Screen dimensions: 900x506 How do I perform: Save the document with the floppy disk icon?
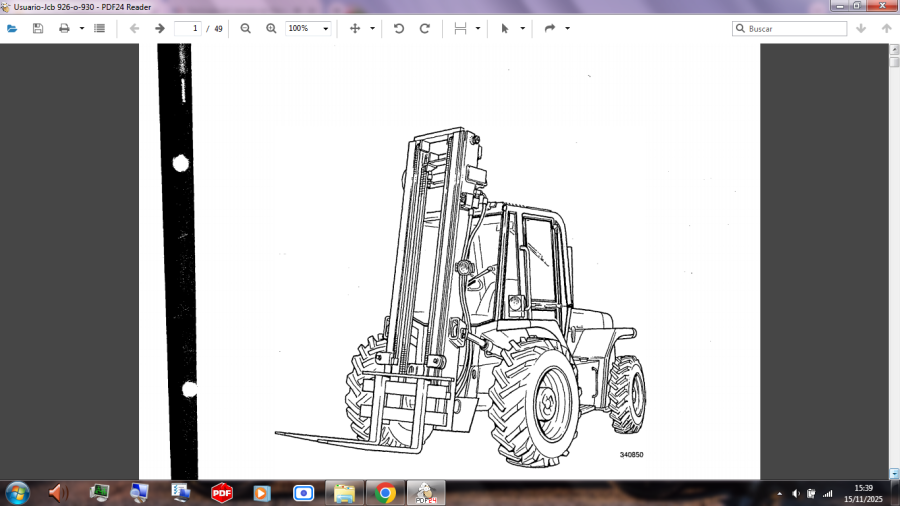(x=38, y=28)
